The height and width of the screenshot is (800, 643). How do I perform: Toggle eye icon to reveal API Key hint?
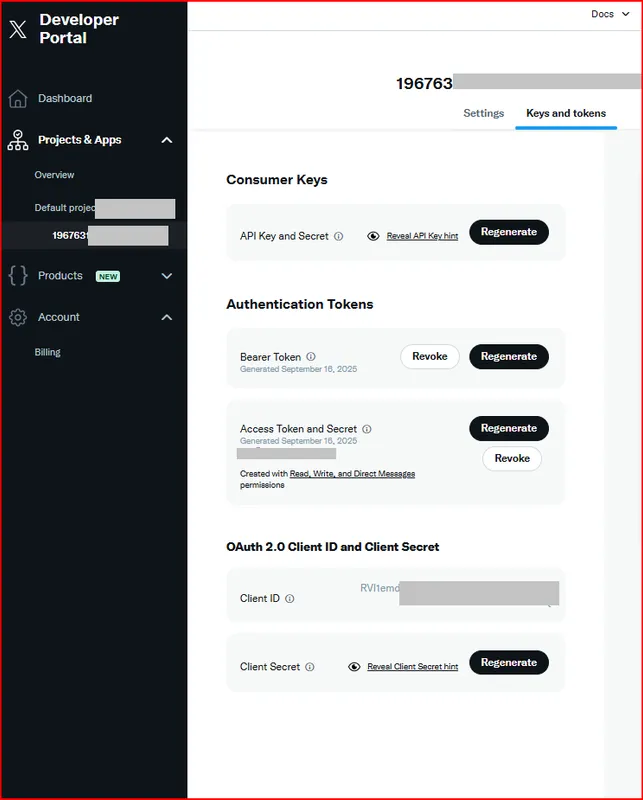[373, 236]
